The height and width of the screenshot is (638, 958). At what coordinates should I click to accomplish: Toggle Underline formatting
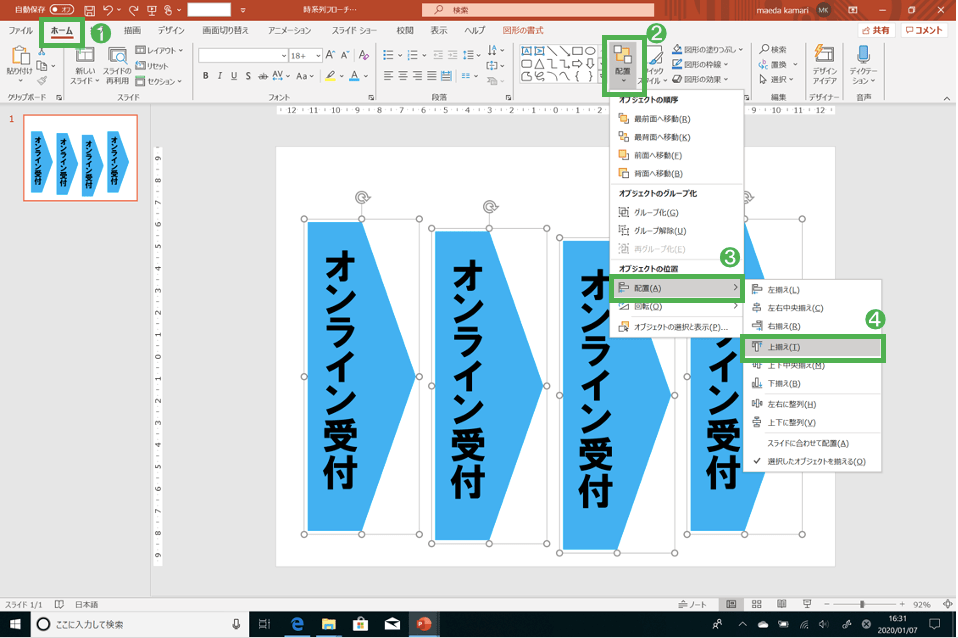pyautogui.click(x=233, y=76)
